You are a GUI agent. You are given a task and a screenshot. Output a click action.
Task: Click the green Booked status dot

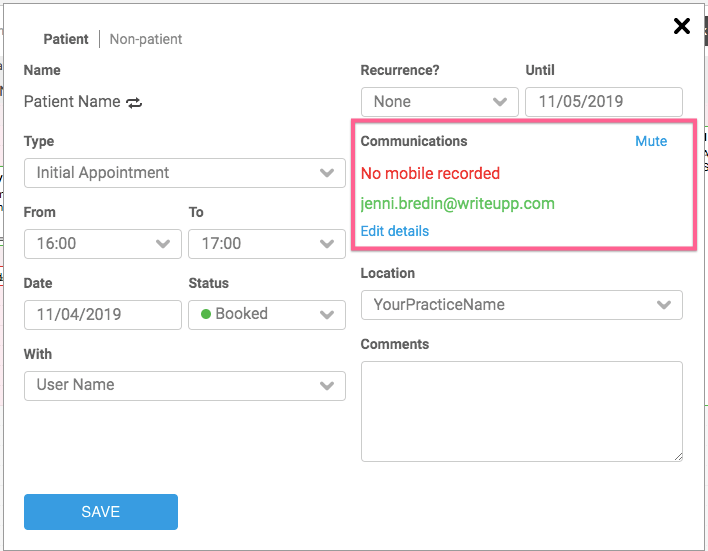[206, 314]
